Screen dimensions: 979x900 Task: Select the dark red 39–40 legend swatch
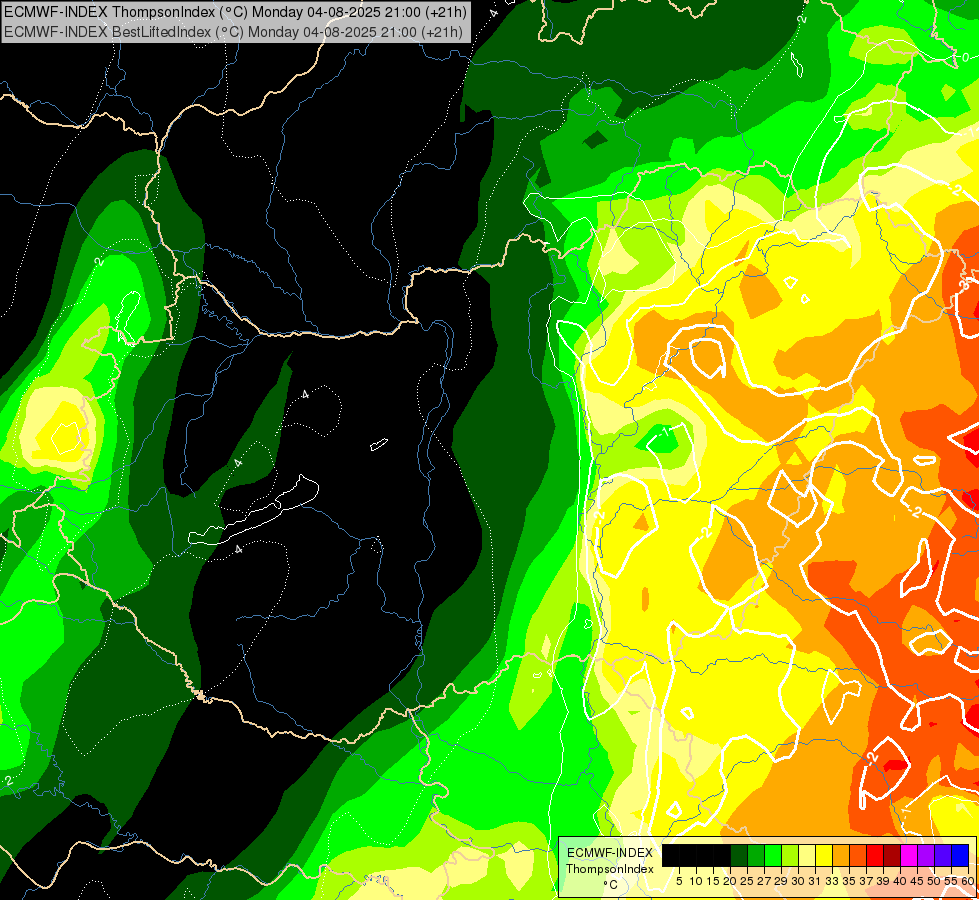(892, 855)
